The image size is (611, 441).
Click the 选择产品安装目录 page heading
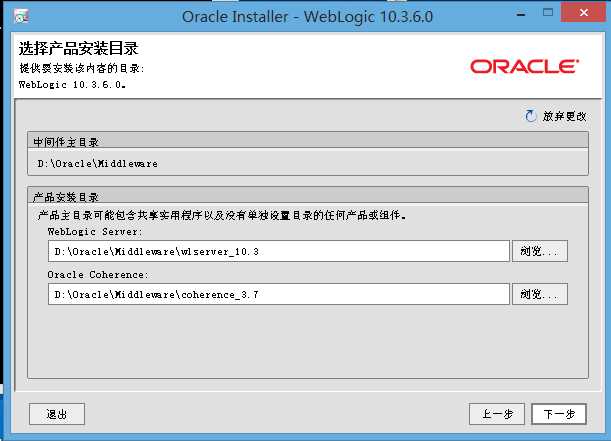pyautogui.click(x=78, y=49)
